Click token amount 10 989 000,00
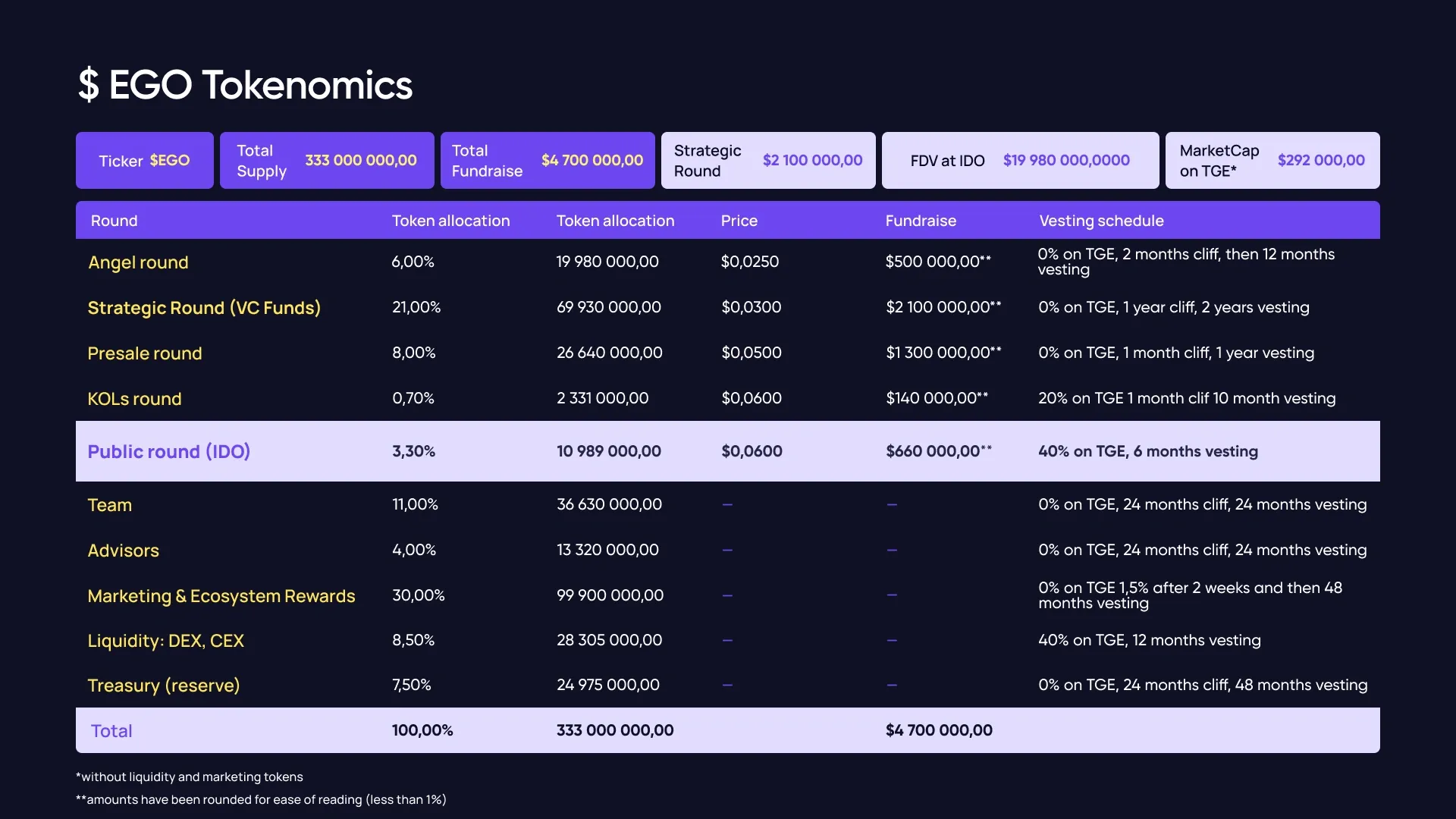Image resolution: width=1456 pixels, height=819 pixels. pos(609,451)
